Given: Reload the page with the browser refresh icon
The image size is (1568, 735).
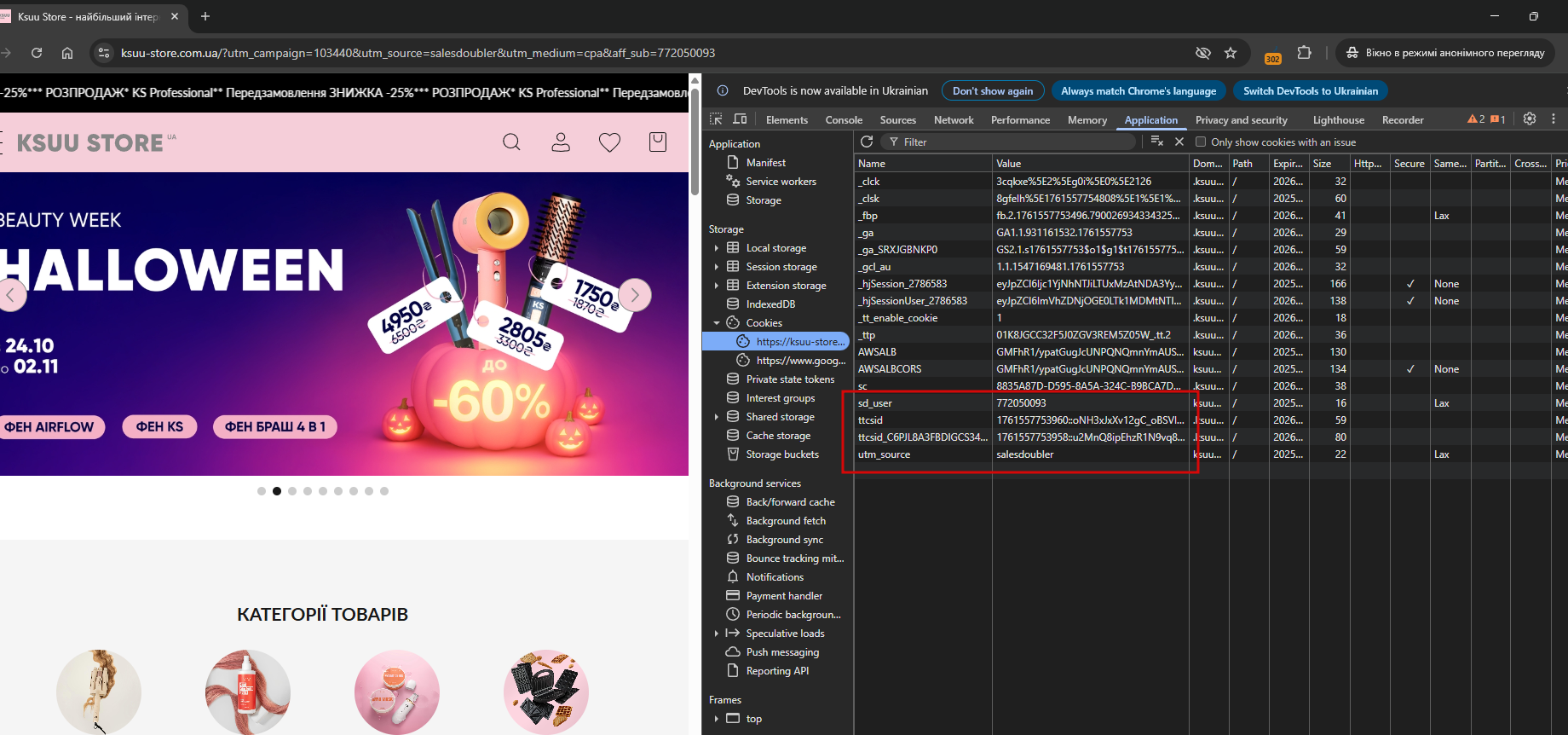Looking at the screenshot, I should [x=37, y=53].
